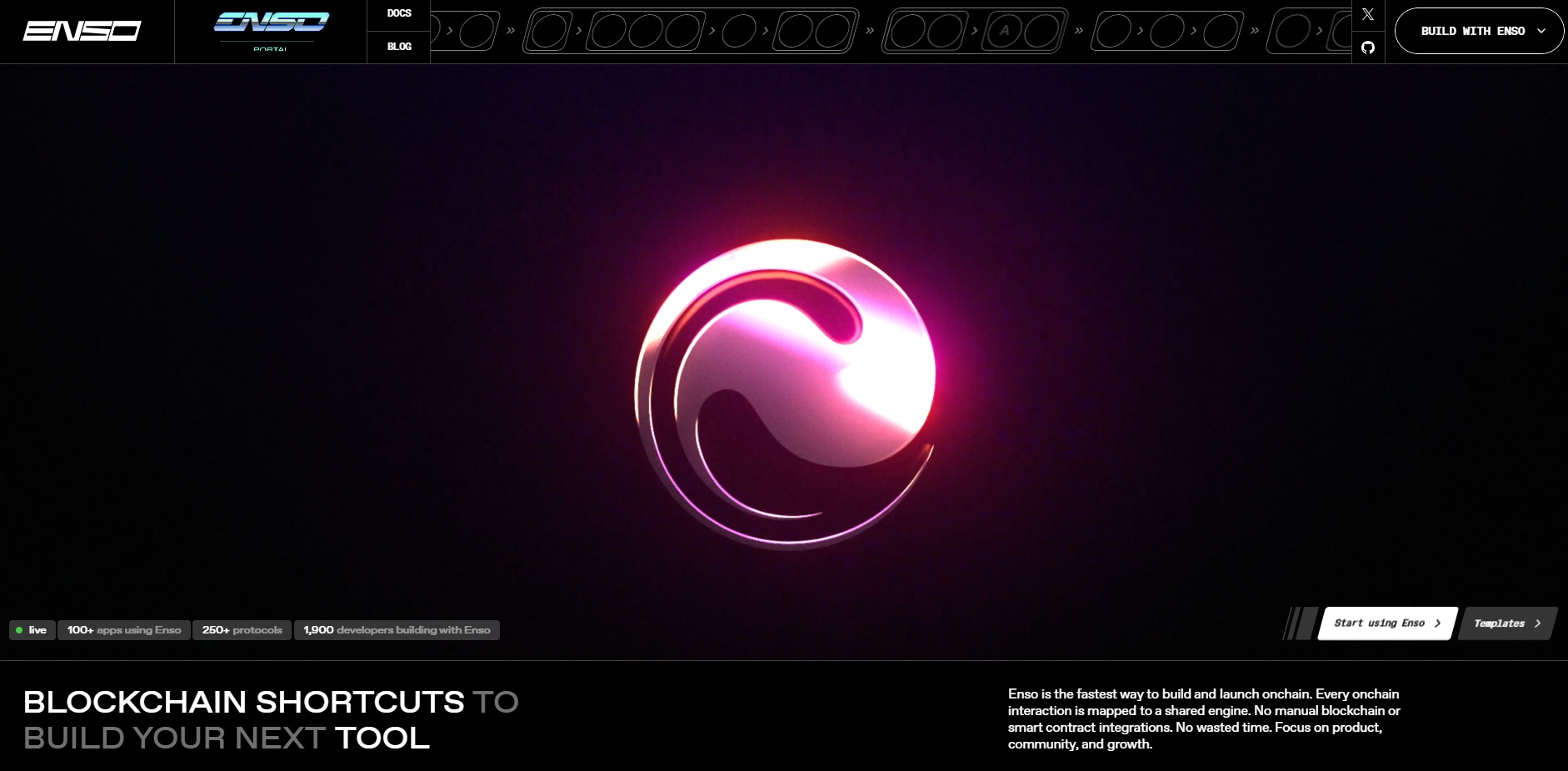The height and width of the screenshot is (771, 1568).
Task: Click the white ENSO logo
Action: coord(82,31)
